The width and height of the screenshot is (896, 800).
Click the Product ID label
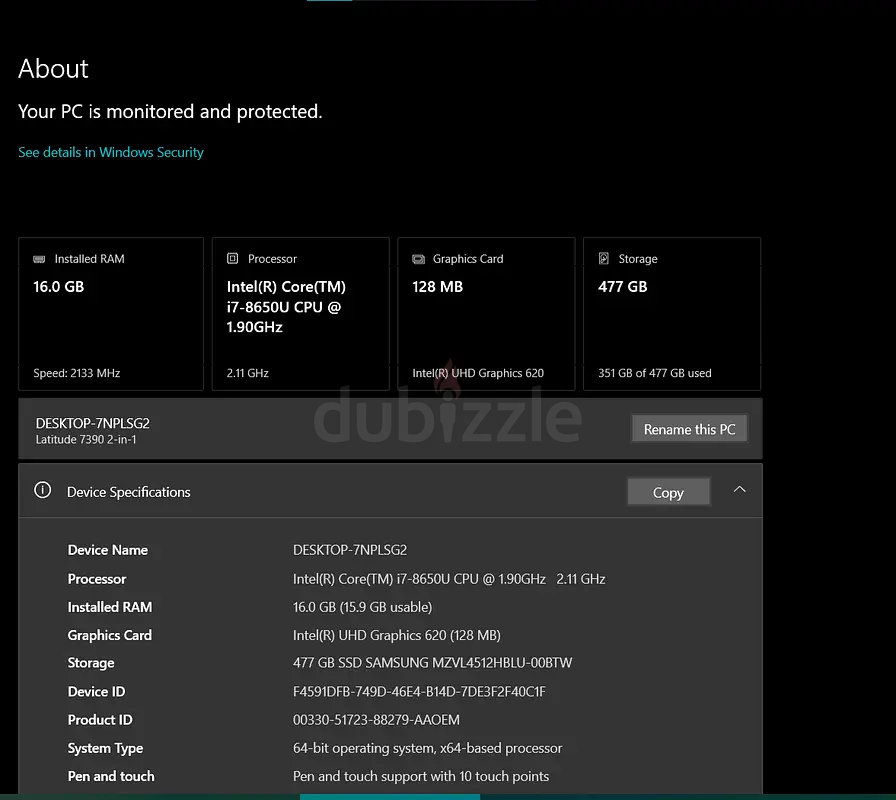point(100,719)
